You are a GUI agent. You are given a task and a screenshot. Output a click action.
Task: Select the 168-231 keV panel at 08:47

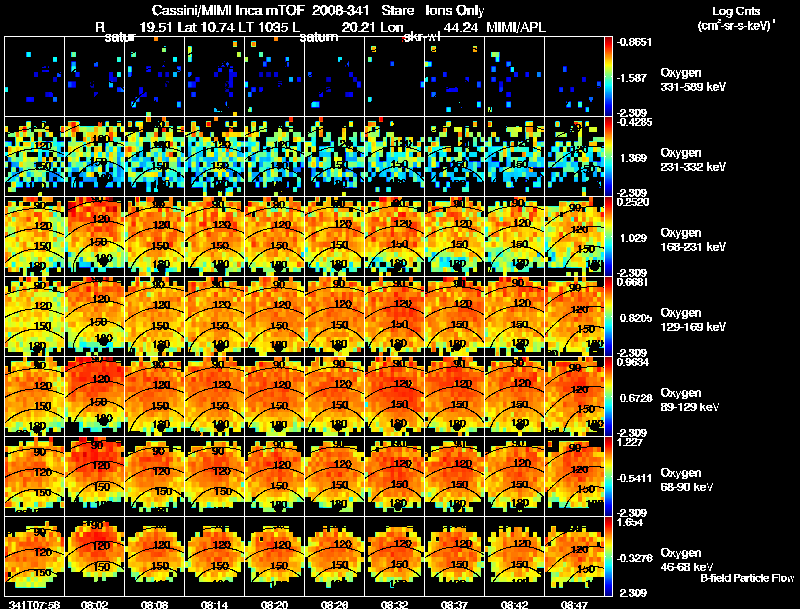pos(574,237)
